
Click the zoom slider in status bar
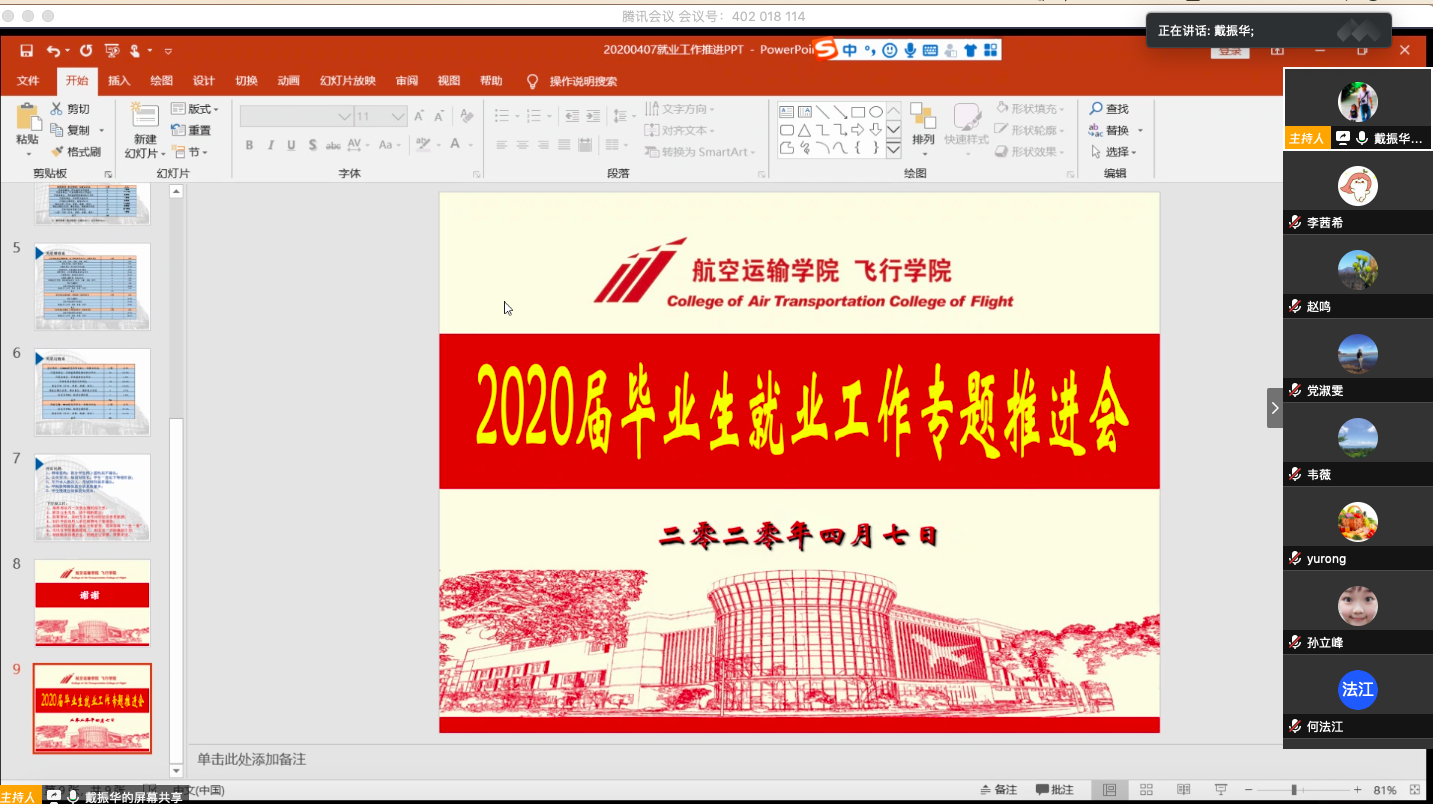click(x=1294, y=790)
